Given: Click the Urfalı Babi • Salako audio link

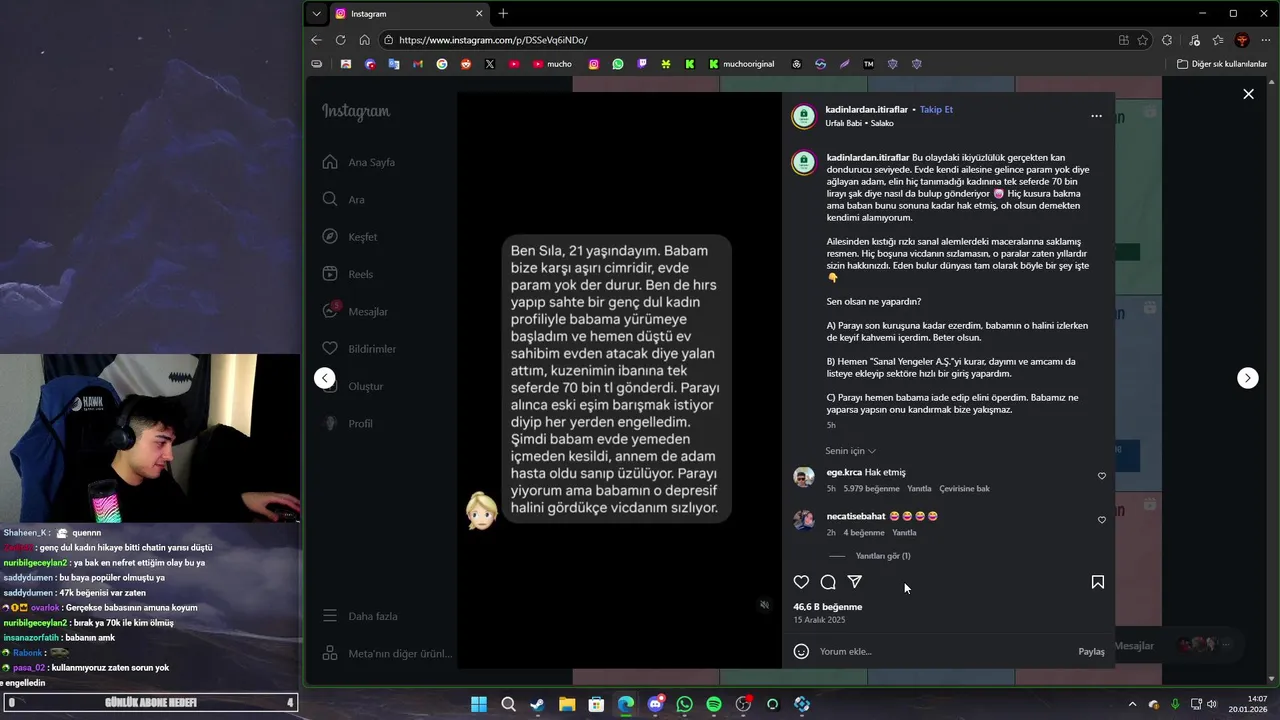Looking at the screenshot, I should (x=859, y=123).
